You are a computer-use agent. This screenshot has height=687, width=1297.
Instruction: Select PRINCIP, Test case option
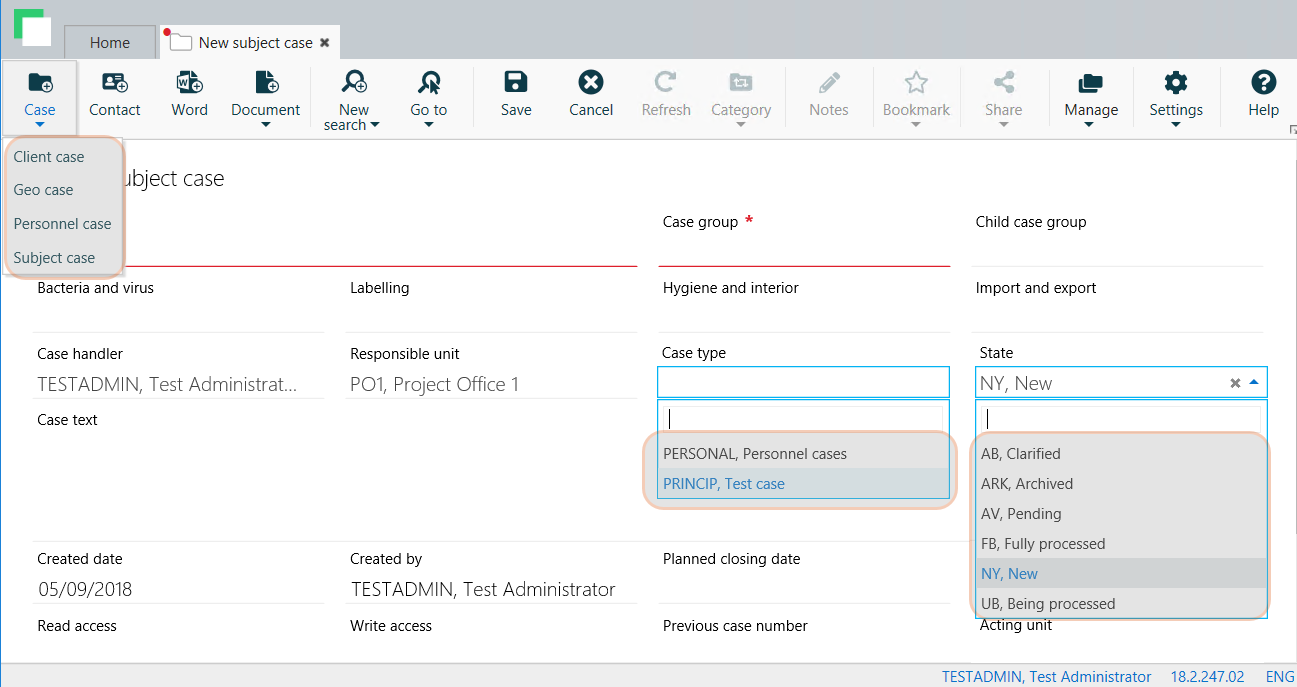[724, 484]
